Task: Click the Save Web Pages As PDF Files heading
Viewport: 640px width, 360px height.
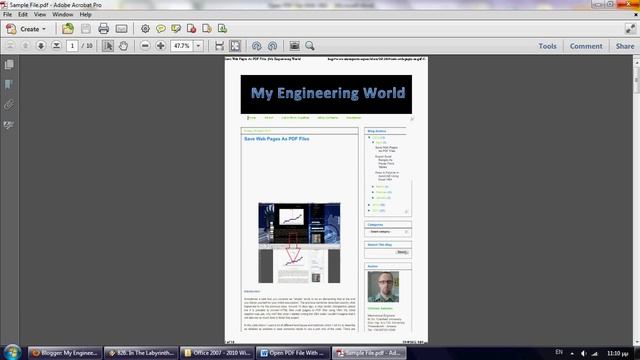Action: click(276, 139)
